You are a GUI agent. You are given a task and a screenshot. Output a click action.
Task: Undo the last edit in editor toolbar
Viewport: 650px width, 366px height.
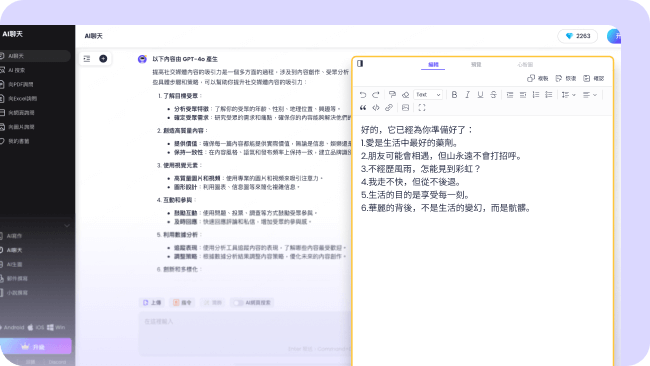(363, 95)
